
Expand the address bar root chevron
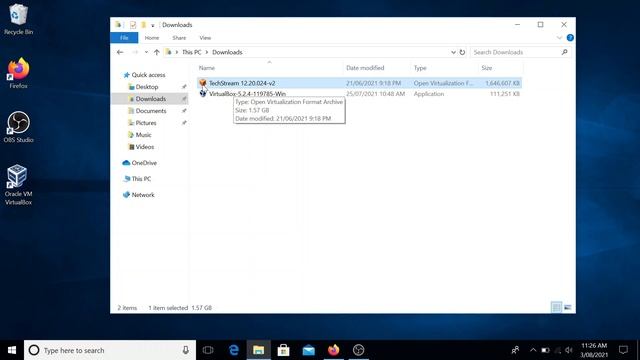(x=176, y=52)
